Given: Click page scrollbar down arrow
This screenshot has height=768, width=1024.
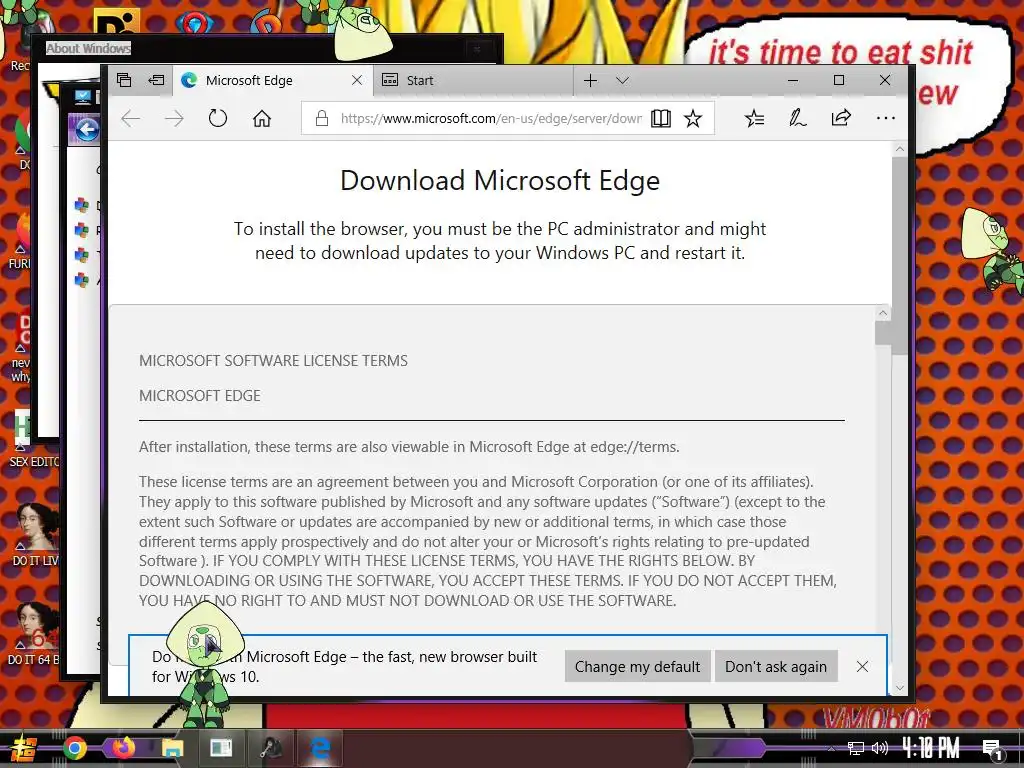Looking at the screenshot, I should click(900, 687).
